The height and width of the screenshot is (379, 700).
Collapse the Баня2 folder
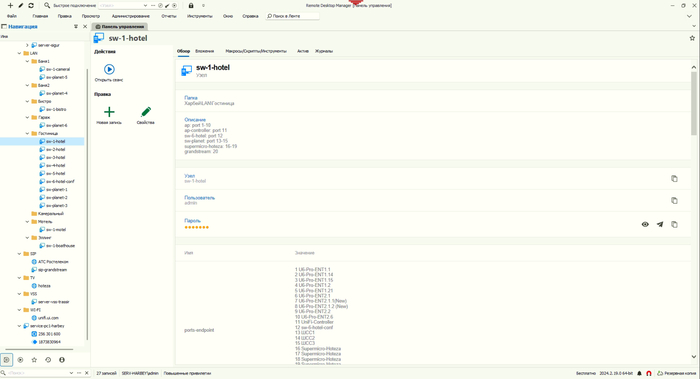(27, 85)
